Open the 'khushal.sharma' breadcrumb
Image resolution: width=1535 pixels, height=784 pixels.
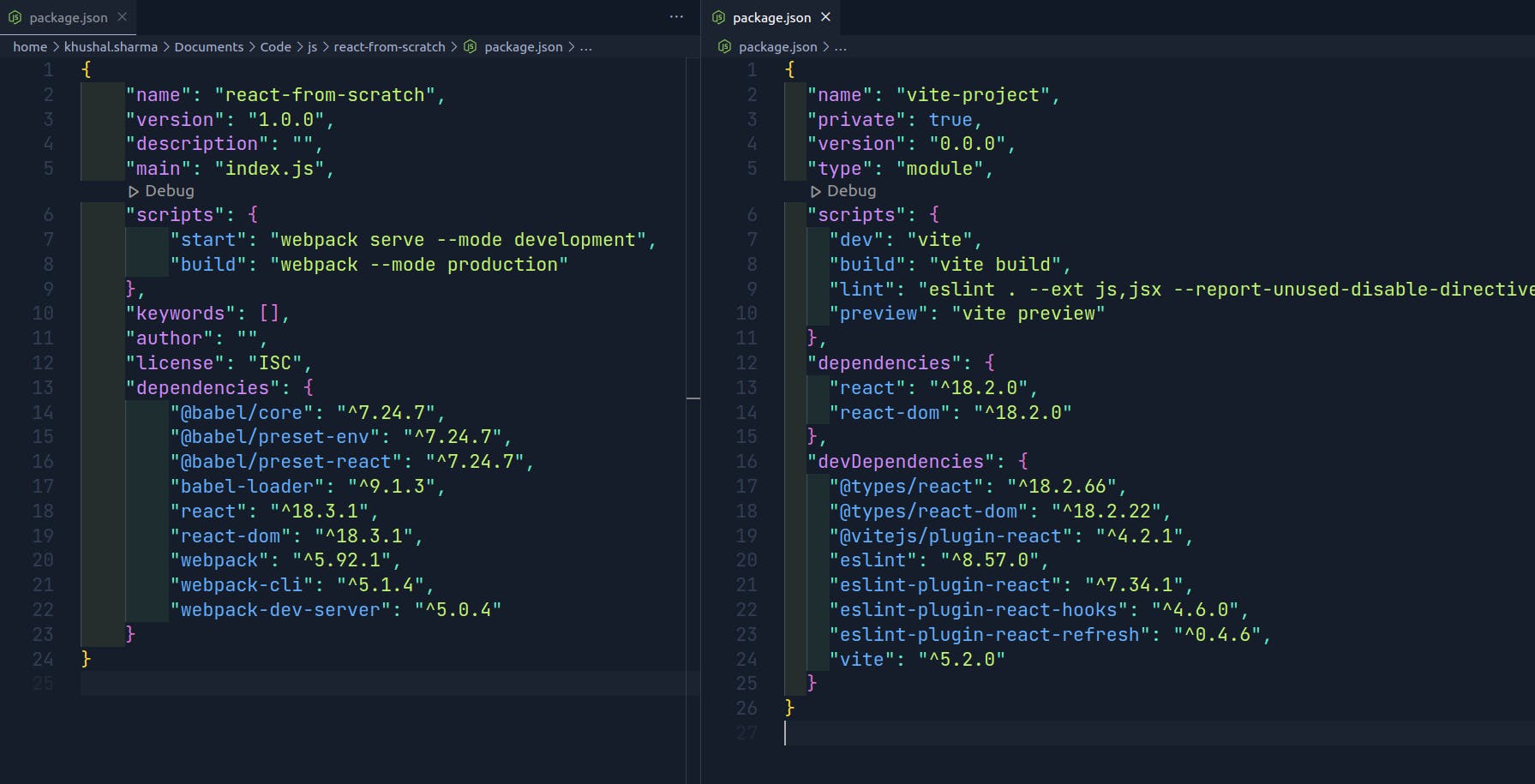click(x=111, y=47)
